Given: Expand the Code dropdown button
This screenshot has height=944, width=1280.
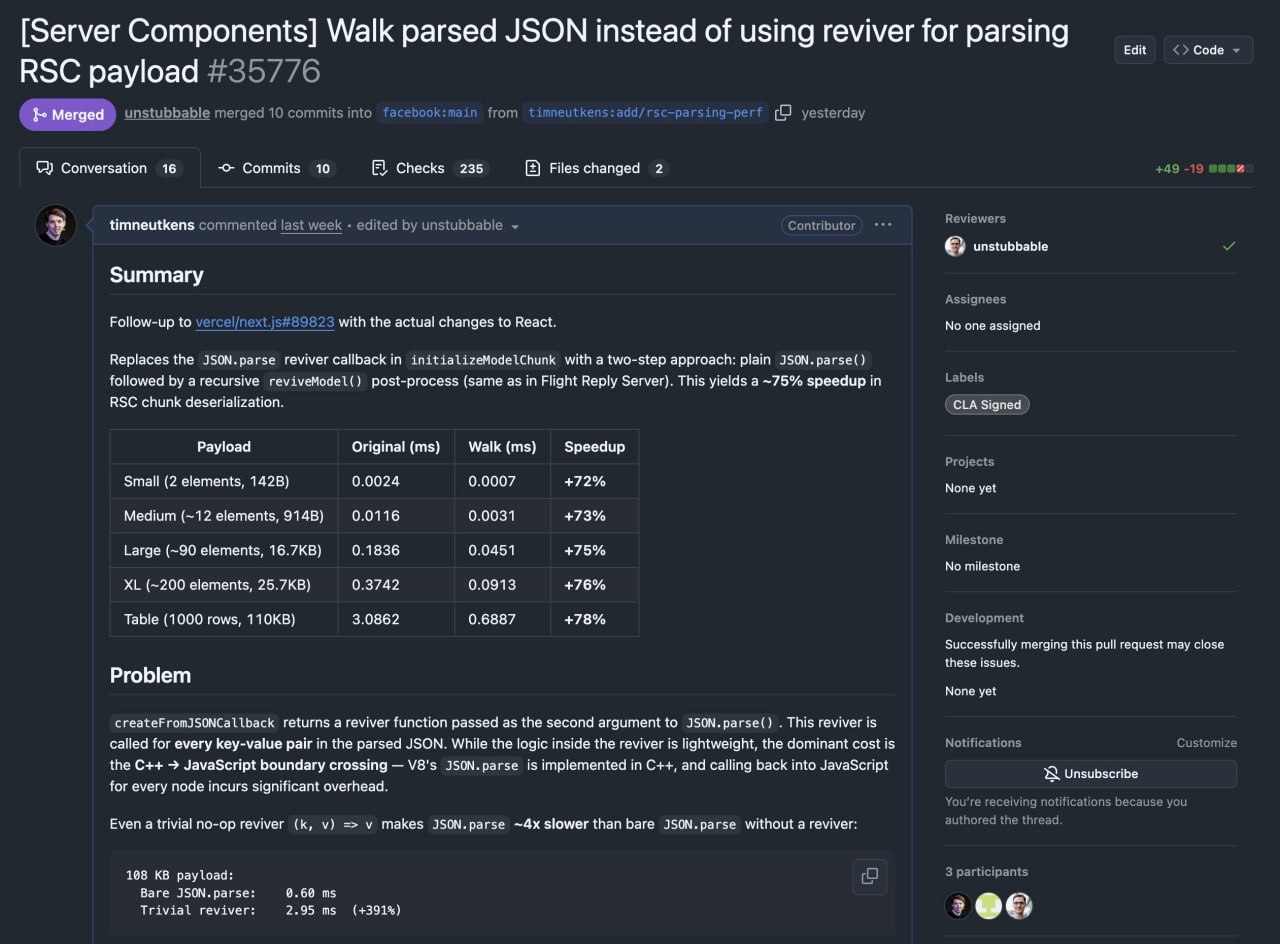Looking at the screenshot, I should (x=1207, y=50).
